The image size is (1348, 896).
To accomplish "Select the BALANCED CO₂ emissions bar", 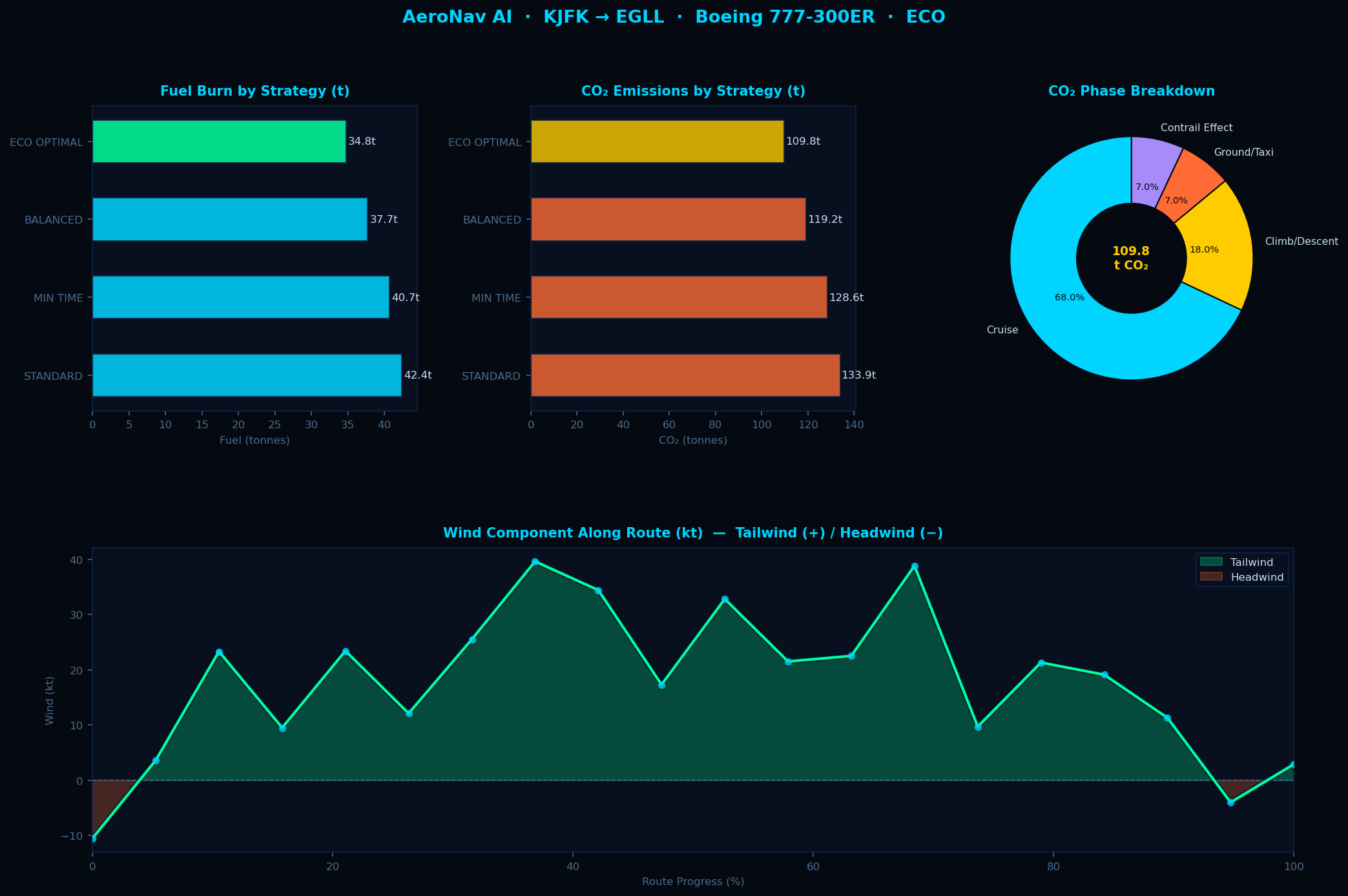I will (x=668, y=220).
